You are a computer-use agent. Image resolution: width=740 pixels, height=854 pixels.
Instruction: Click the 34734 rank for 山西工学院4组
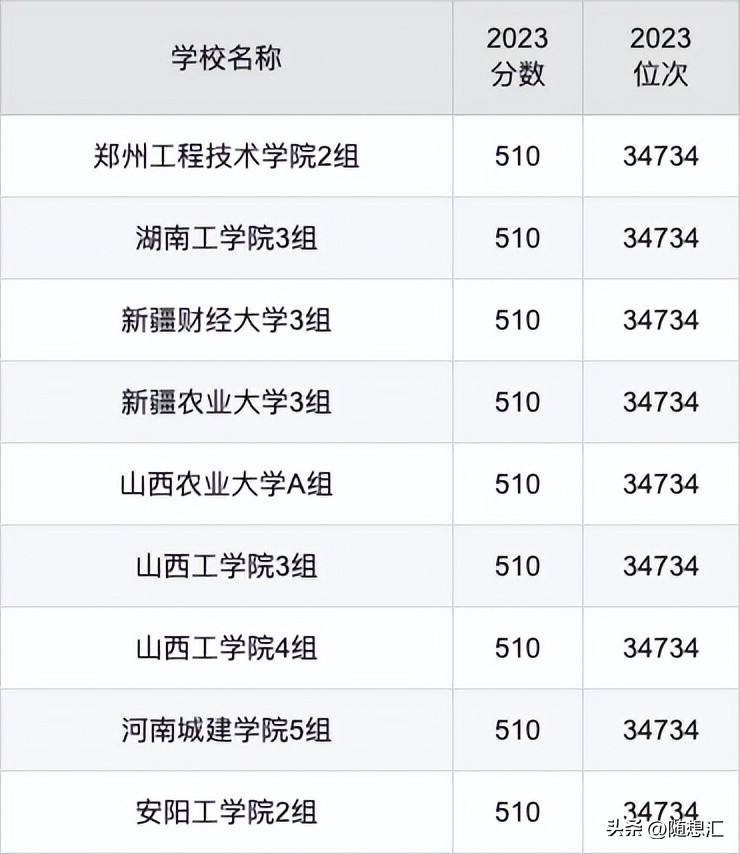click(x=660, y=648)
